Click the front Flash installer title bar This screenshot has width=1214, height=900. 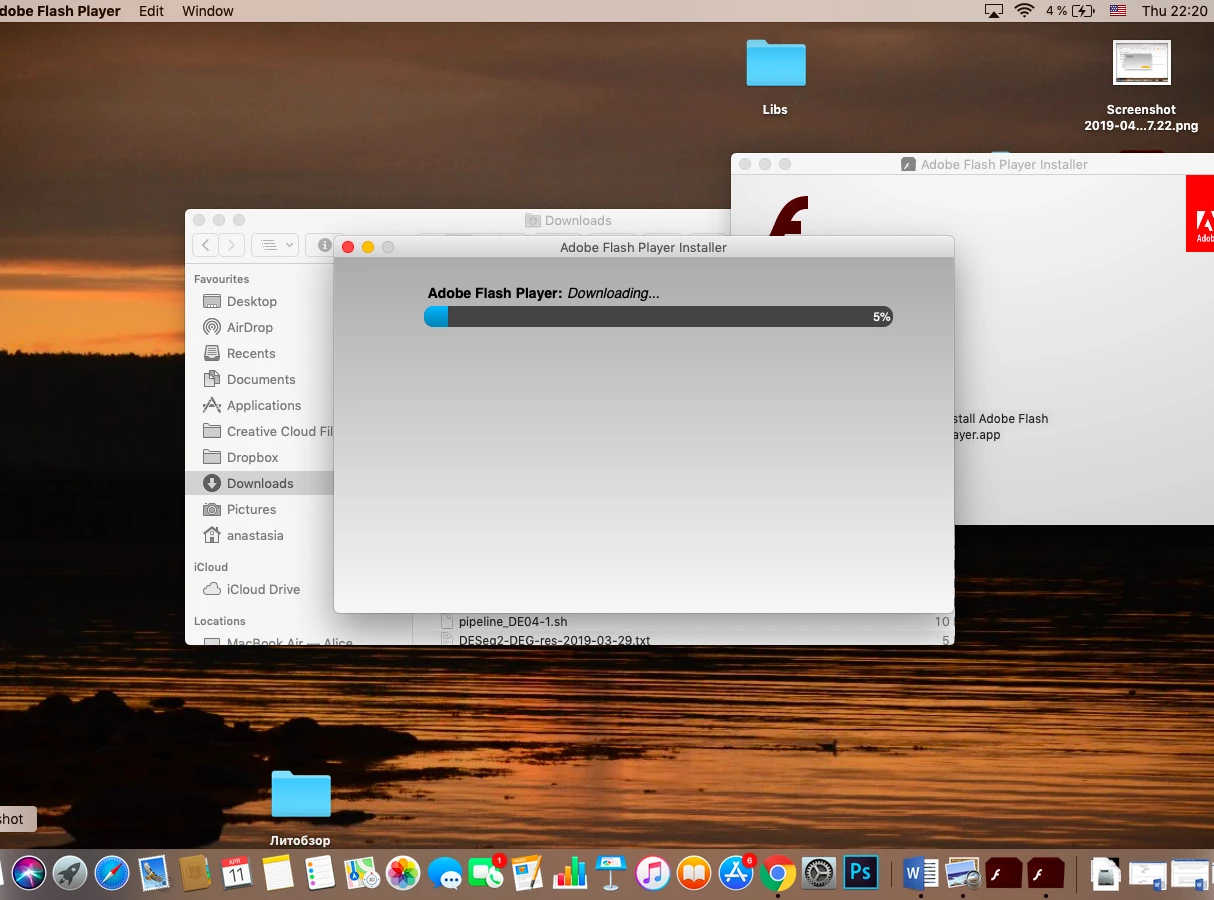(643, 247)
